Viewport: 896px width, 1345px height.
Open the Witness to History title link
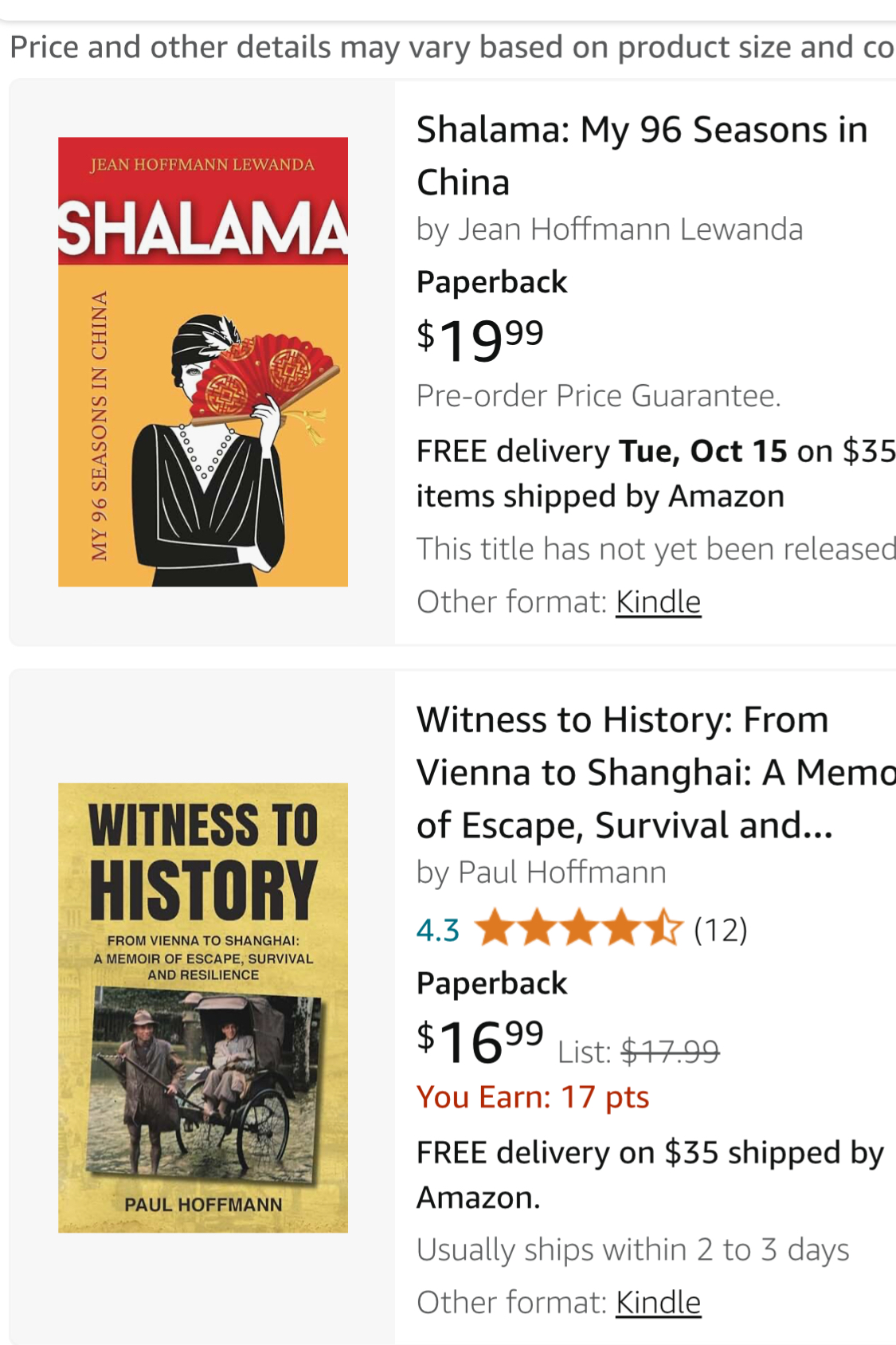point(637,772)
